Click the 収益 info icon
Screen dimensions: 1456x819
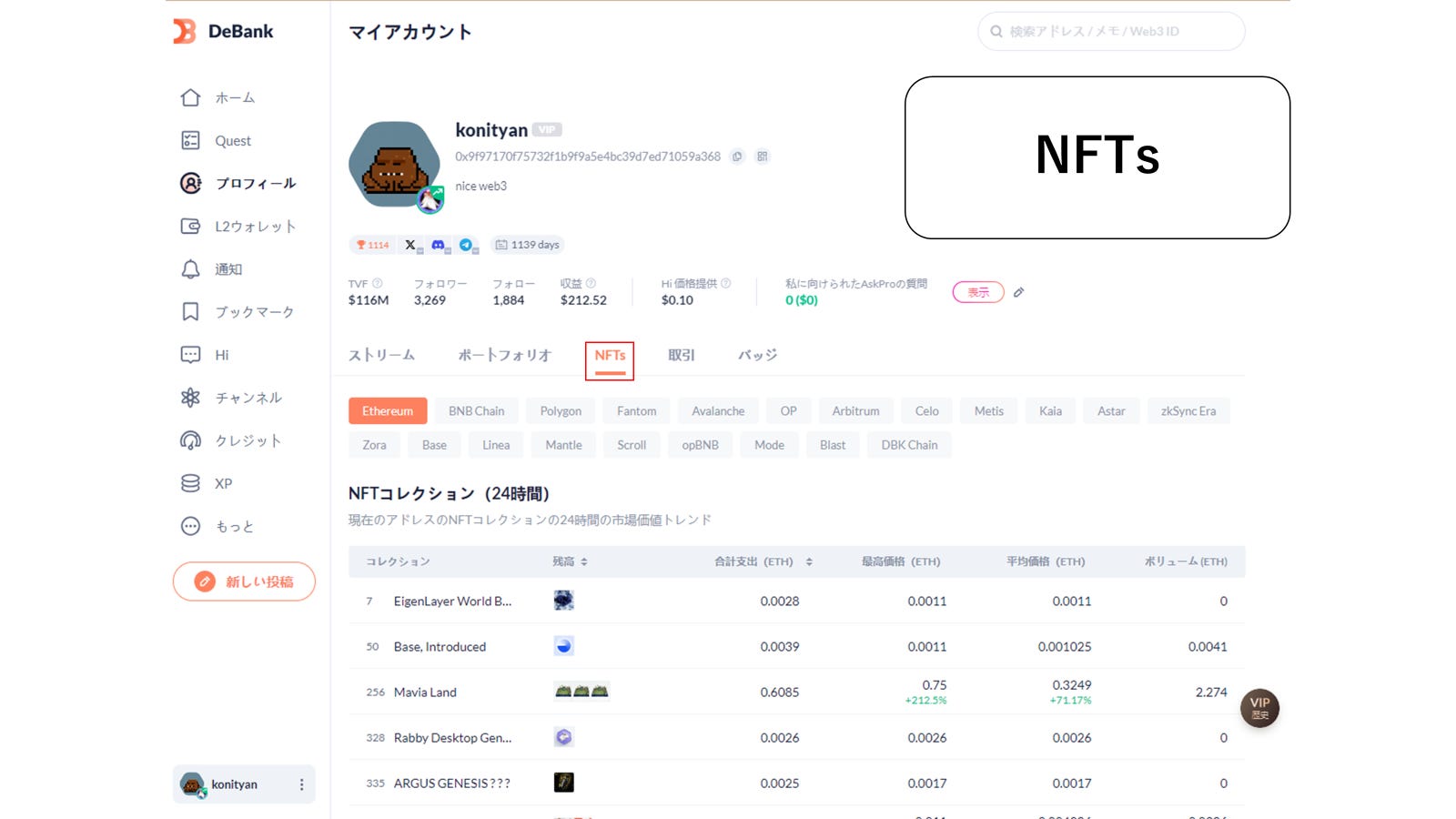(591, 283)
